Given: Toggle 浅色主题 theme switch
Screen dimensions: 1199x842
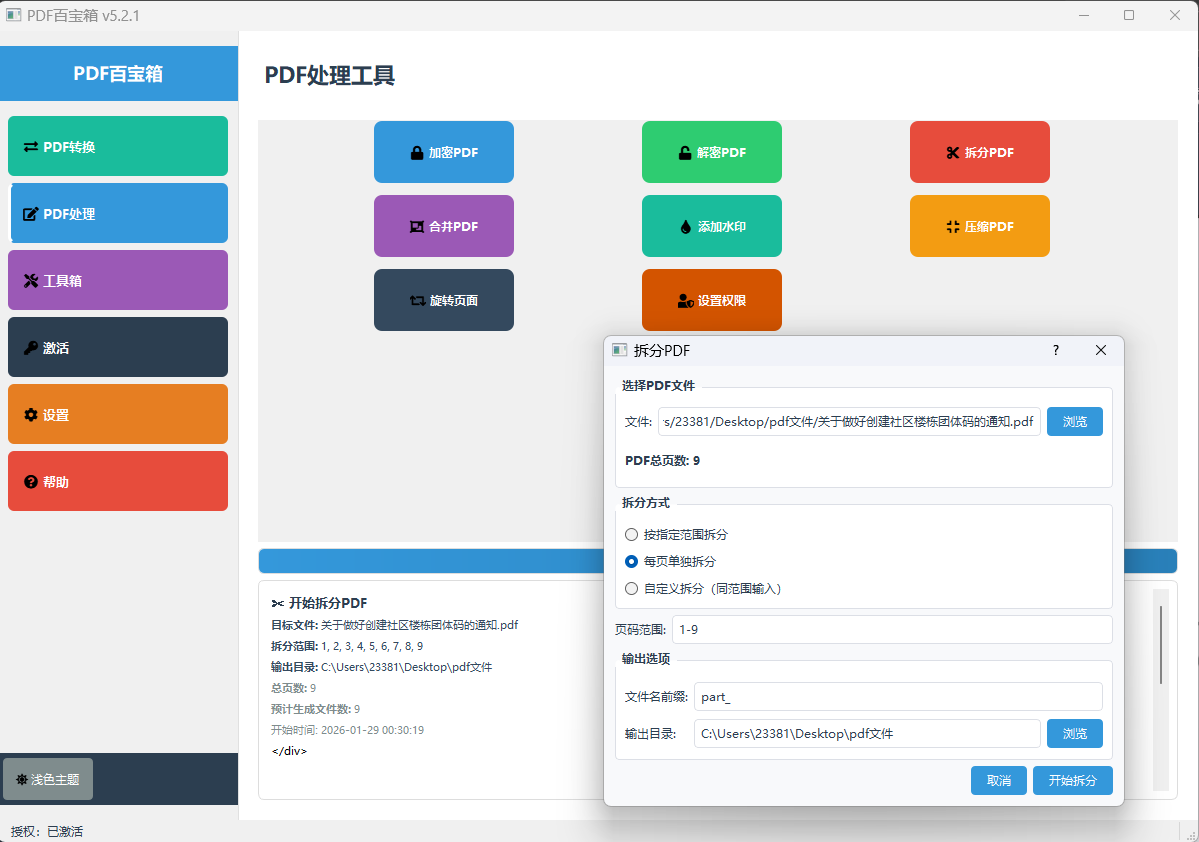Looking at the screenshot, I should tap(48, 779).
